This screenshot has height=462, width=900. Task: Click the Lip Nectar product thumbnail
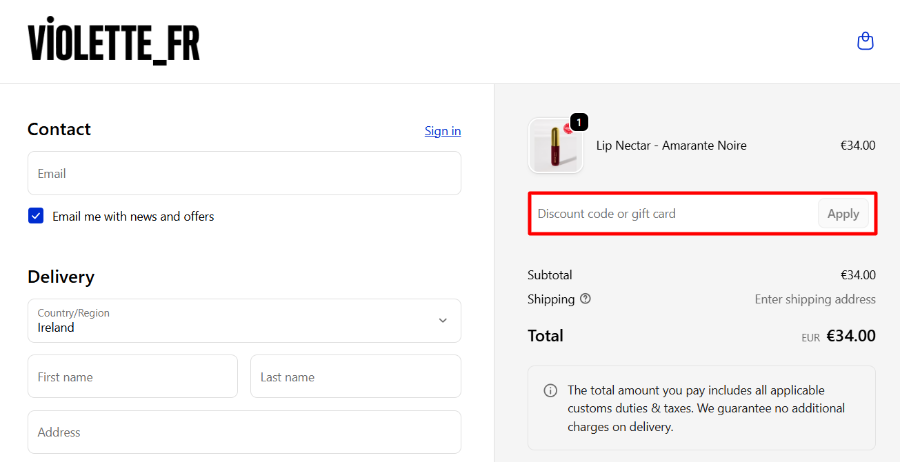click(556, 146)
